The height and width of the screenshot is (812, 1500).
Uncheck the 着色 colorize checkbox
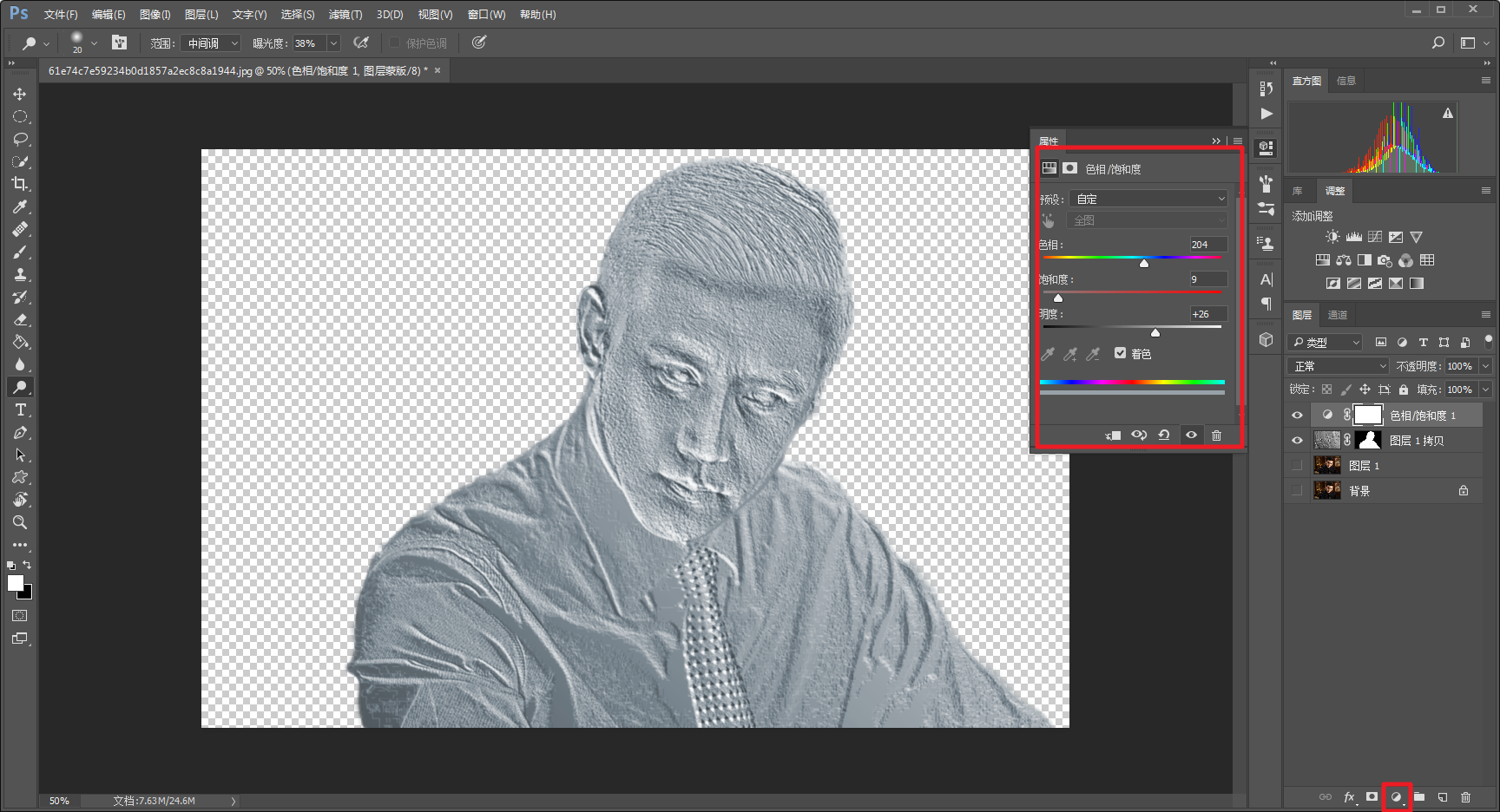click(1120, 353)
